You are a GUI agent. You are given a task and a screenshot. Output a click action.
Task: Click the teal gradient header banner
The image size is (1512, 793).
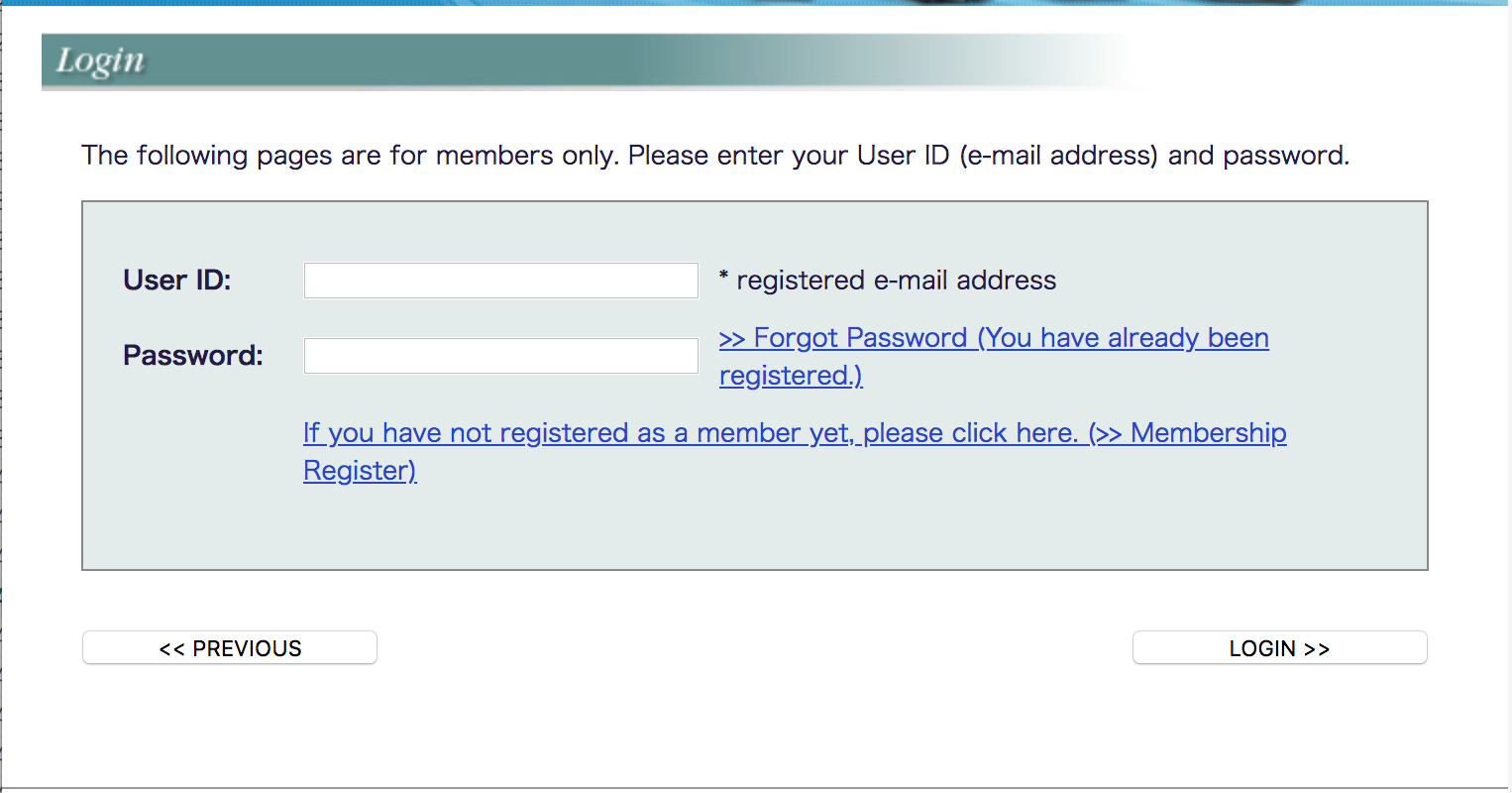pos(594,61)
